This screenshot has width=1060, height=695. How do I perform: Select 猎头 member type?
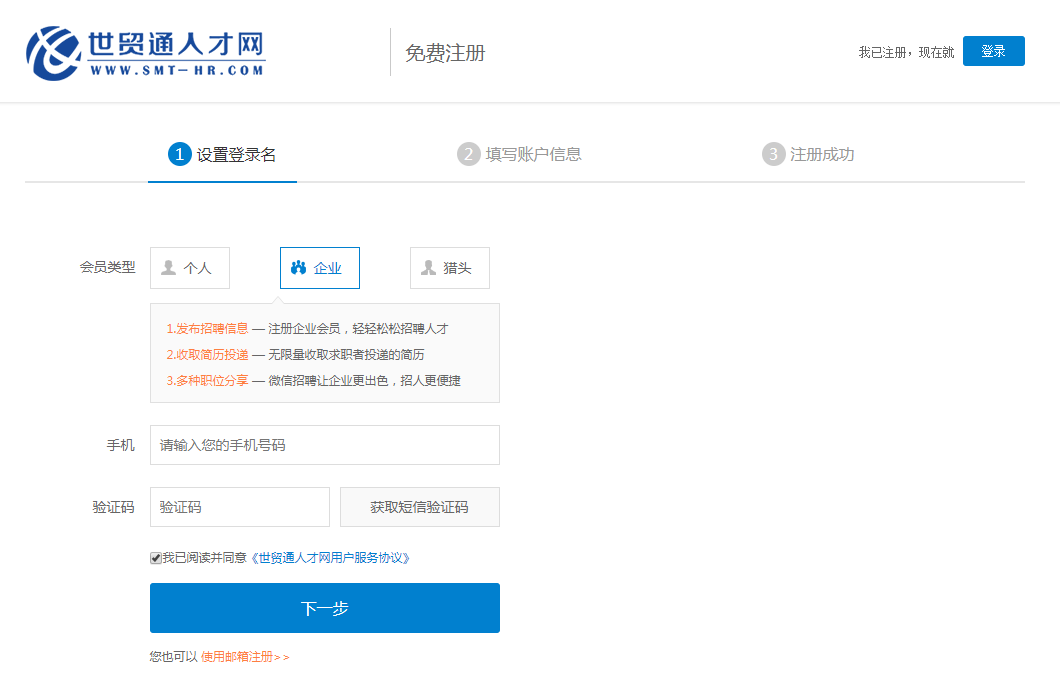[x=450, y=268]
